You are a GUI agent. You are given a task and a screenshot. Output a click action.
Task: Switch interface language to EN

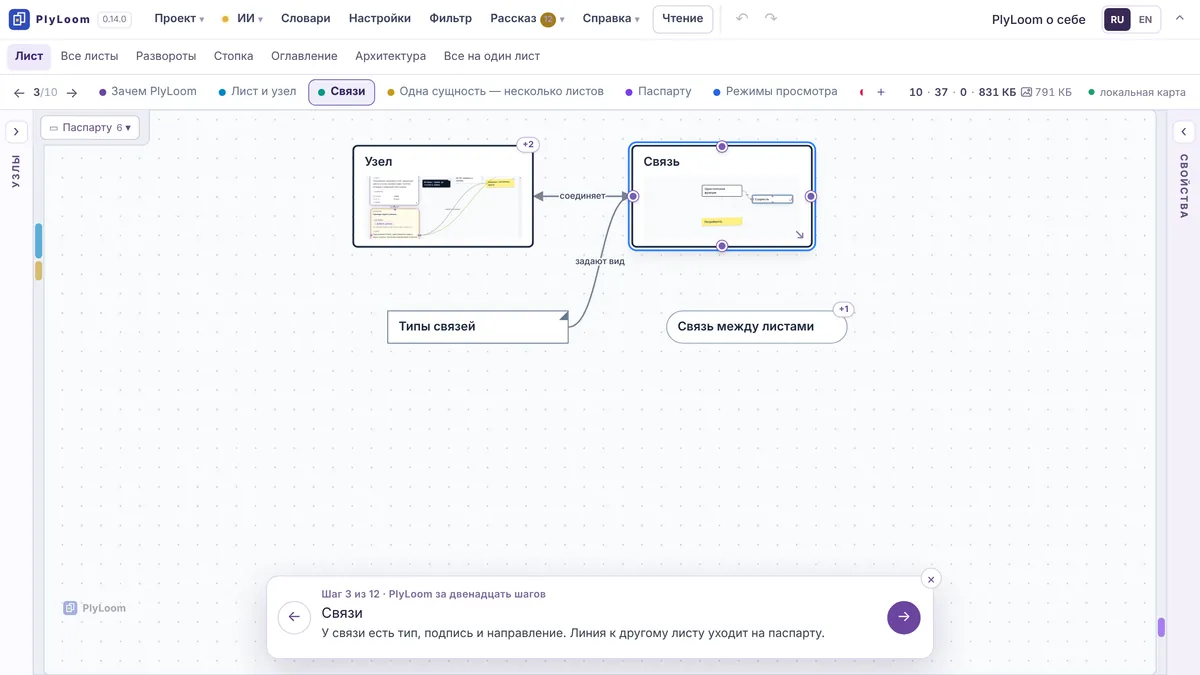(1145, 19)
